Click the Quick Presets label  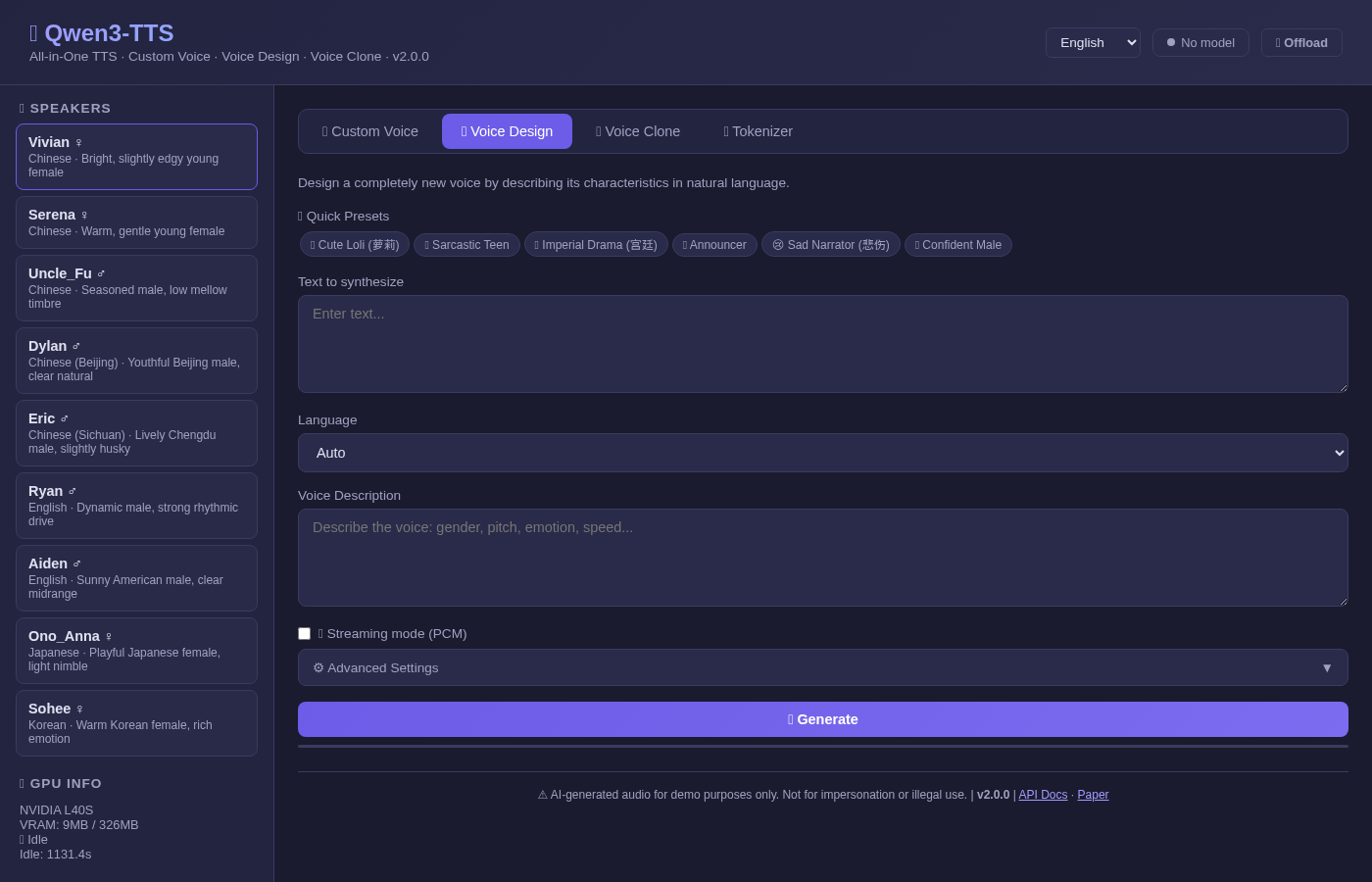343,217
